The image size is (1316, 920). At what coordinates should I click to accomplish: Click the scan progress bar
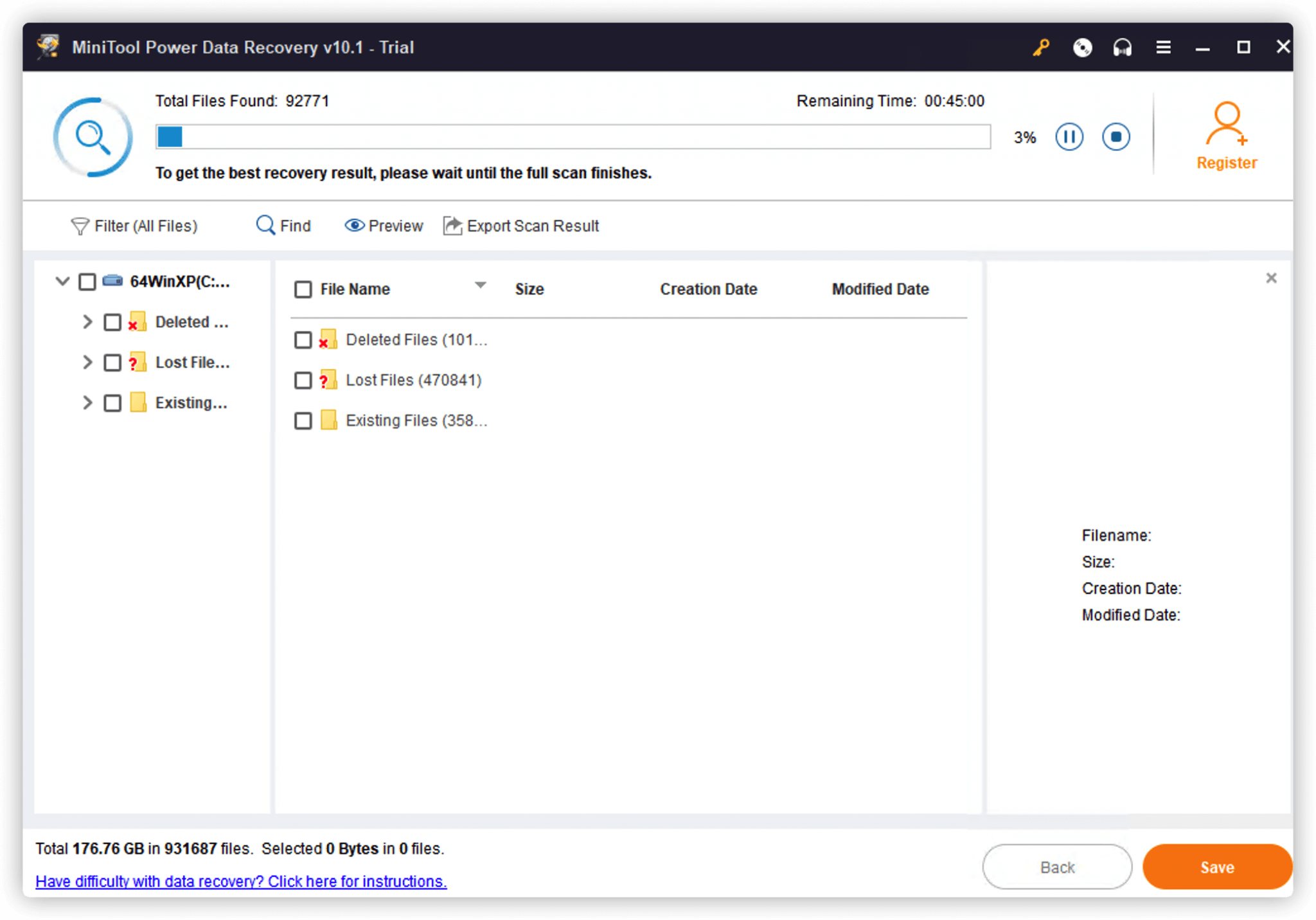571,137
